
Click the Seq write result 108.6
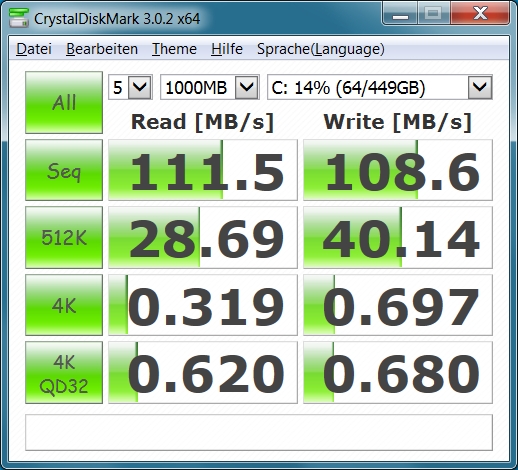(398, 170)
